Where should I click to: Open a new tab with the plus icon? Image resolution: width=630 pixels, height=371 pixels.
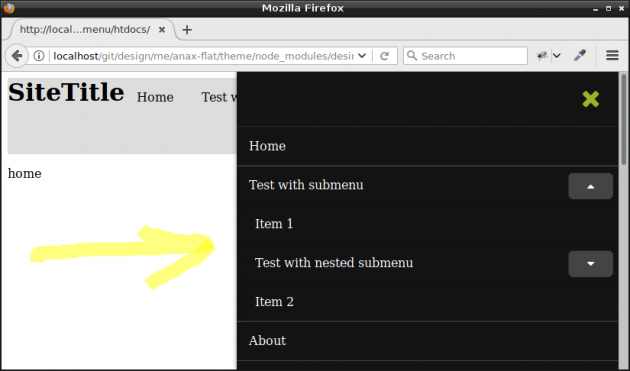click(187, 30)
